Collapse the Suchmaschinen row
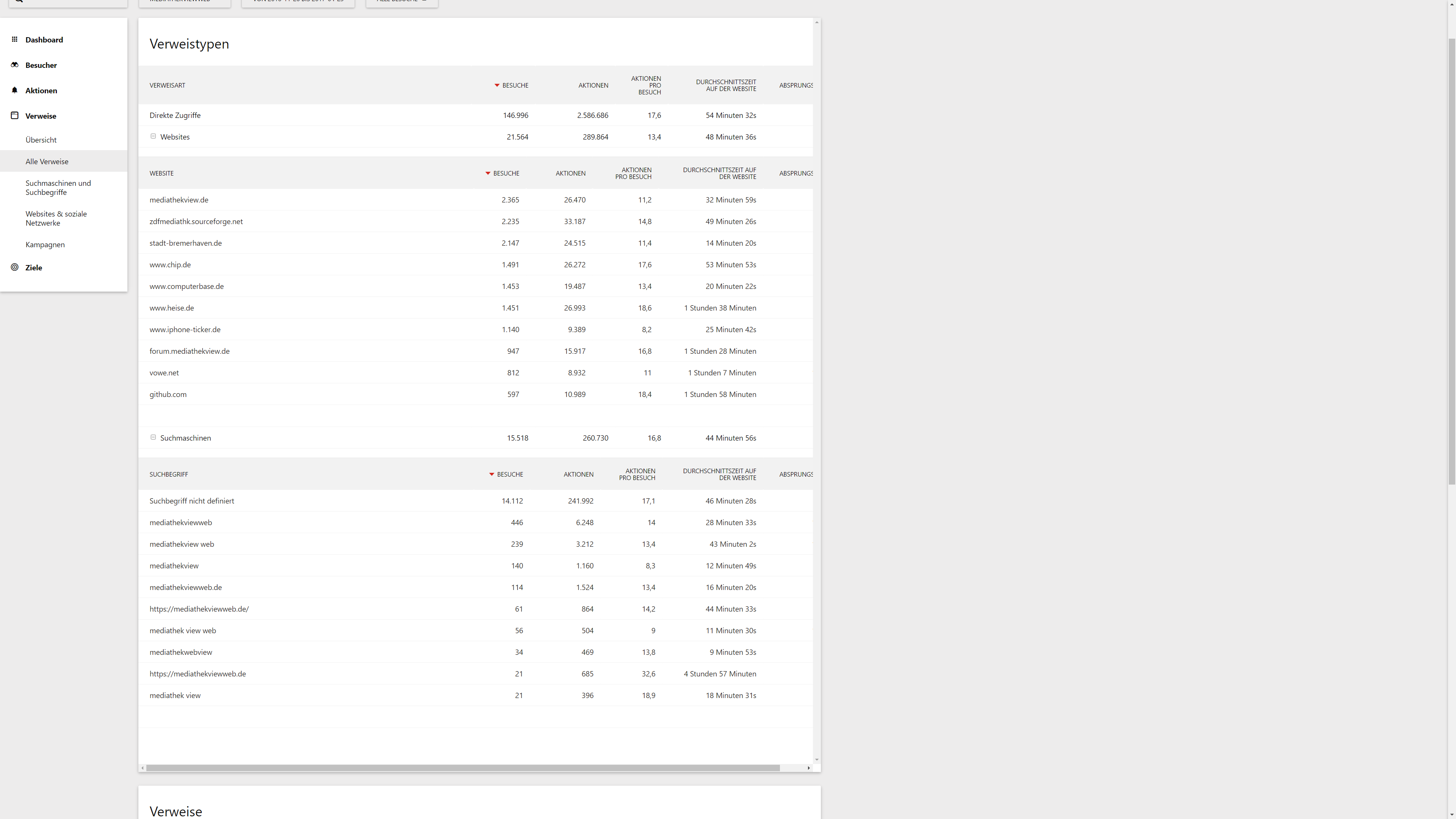This screenshot has width=1456, height=819. 153,438
